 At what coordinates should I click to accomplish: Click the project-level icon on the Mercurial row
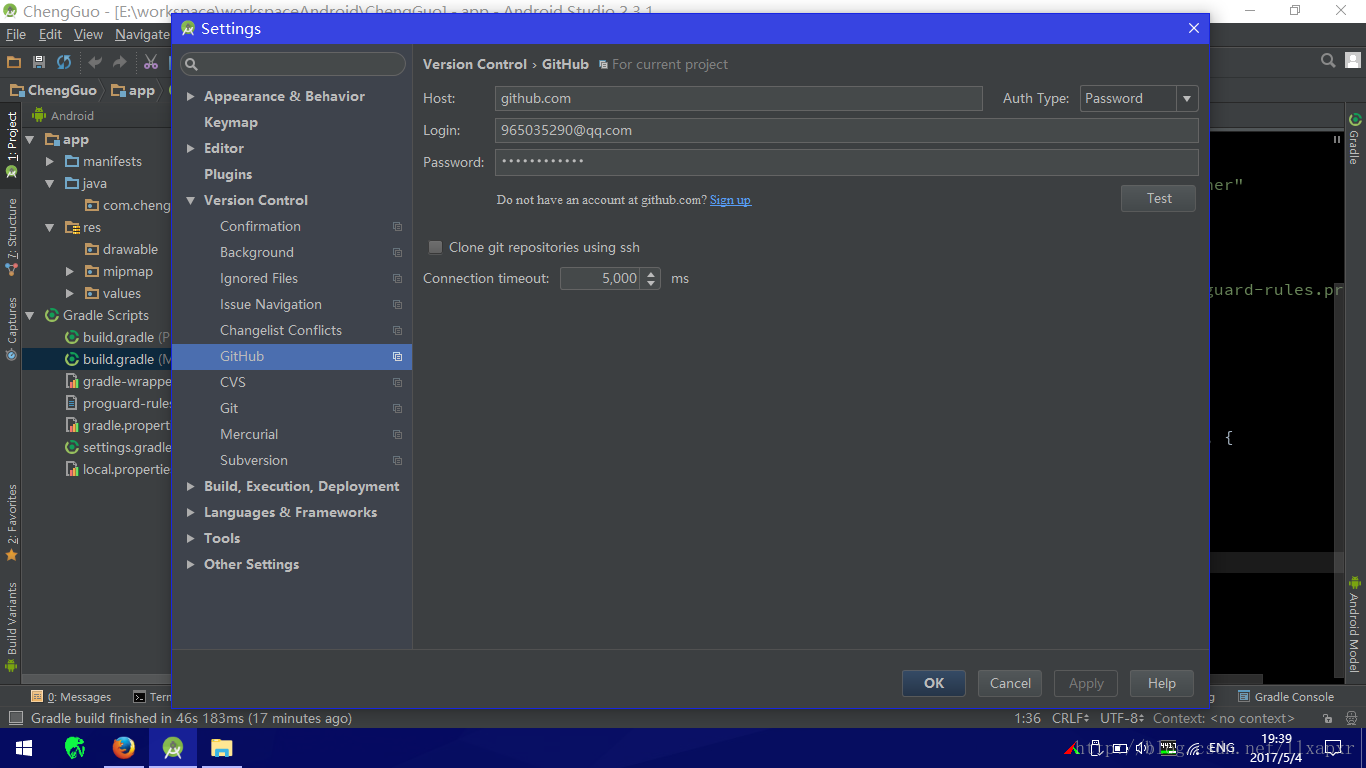click(x=397, y=435)
